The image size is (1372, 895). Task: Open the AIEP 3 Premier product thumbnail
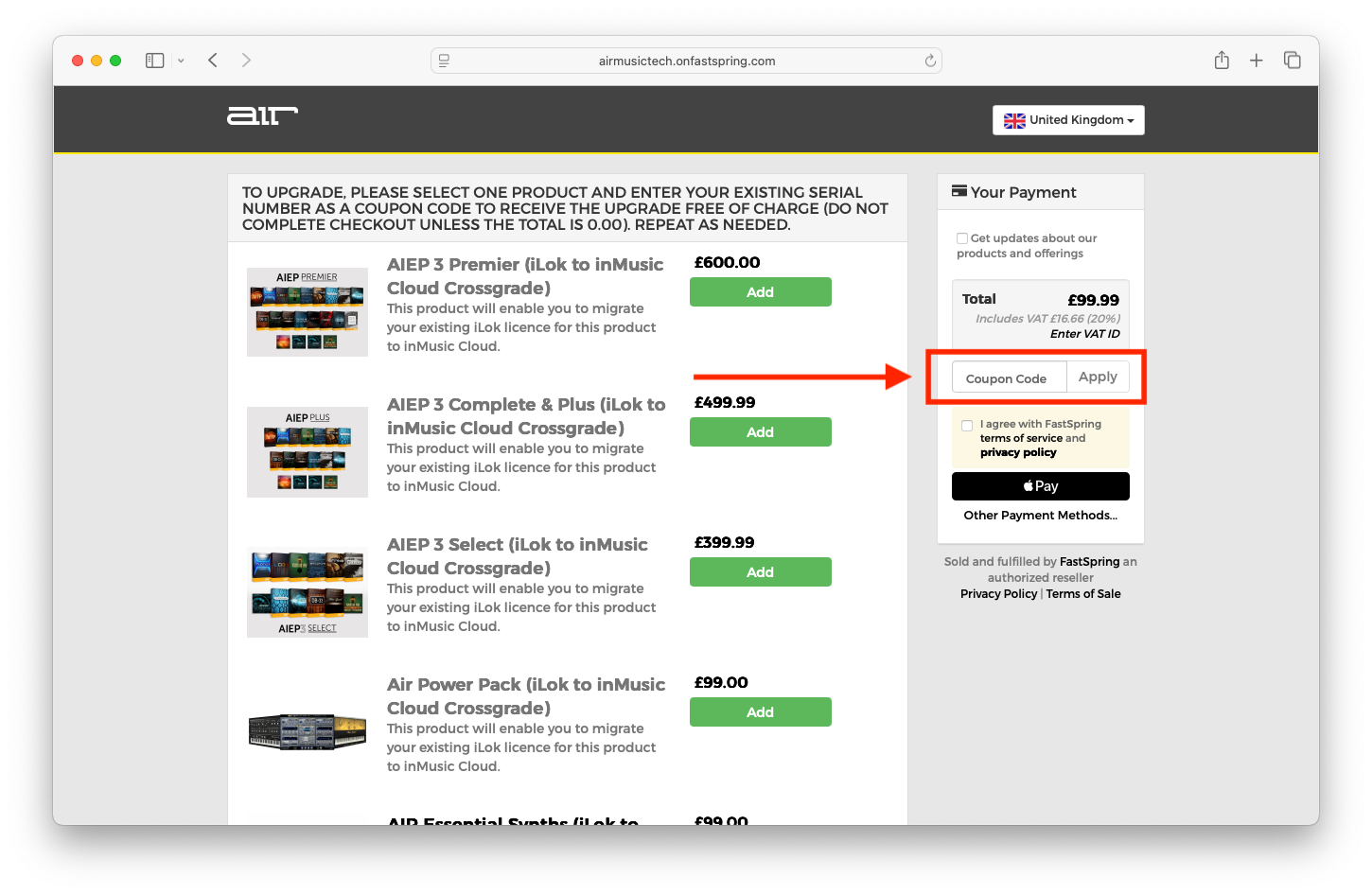pos(308,312)
